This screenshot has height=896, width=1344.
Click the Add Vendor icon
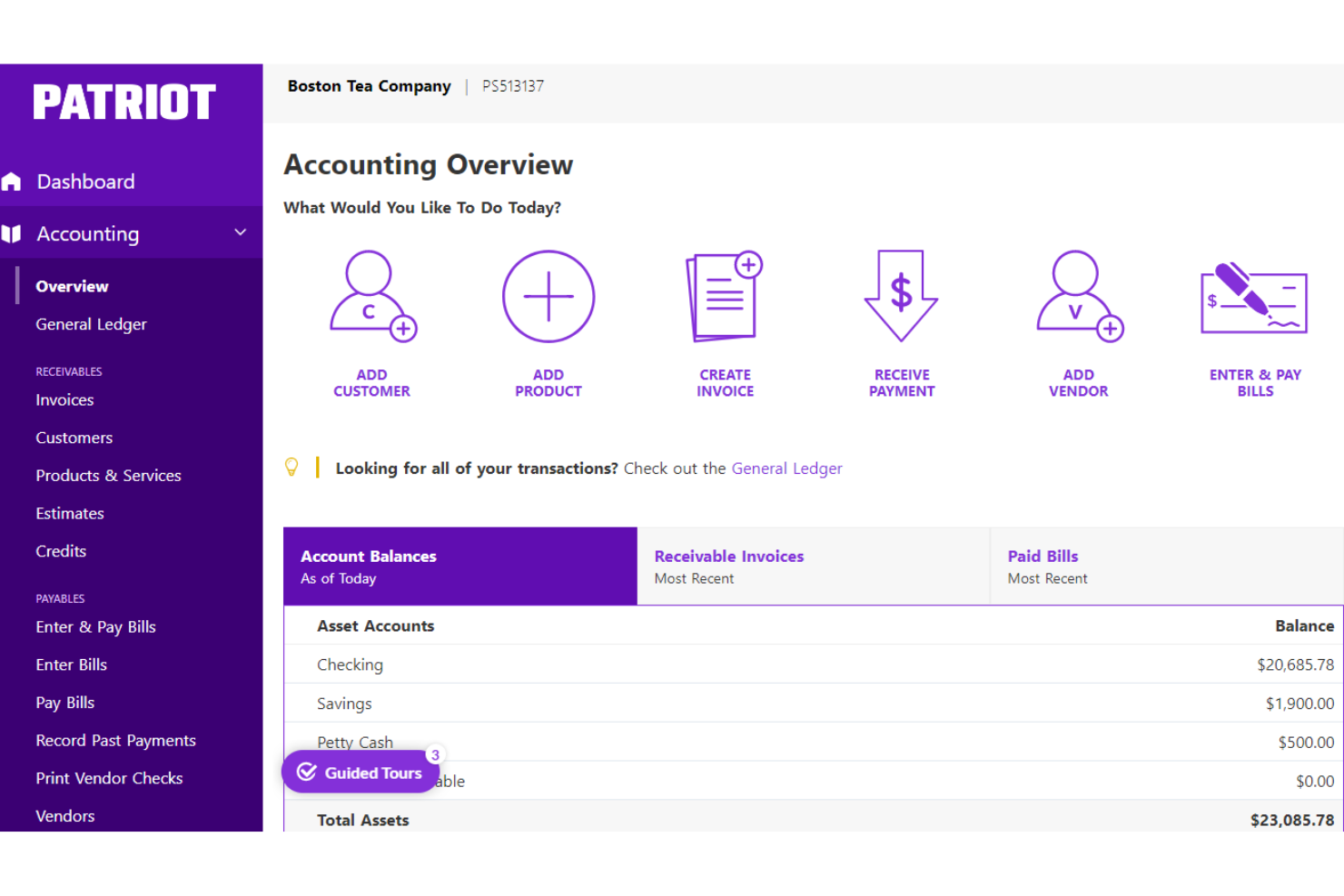[x=1079, y=296]
